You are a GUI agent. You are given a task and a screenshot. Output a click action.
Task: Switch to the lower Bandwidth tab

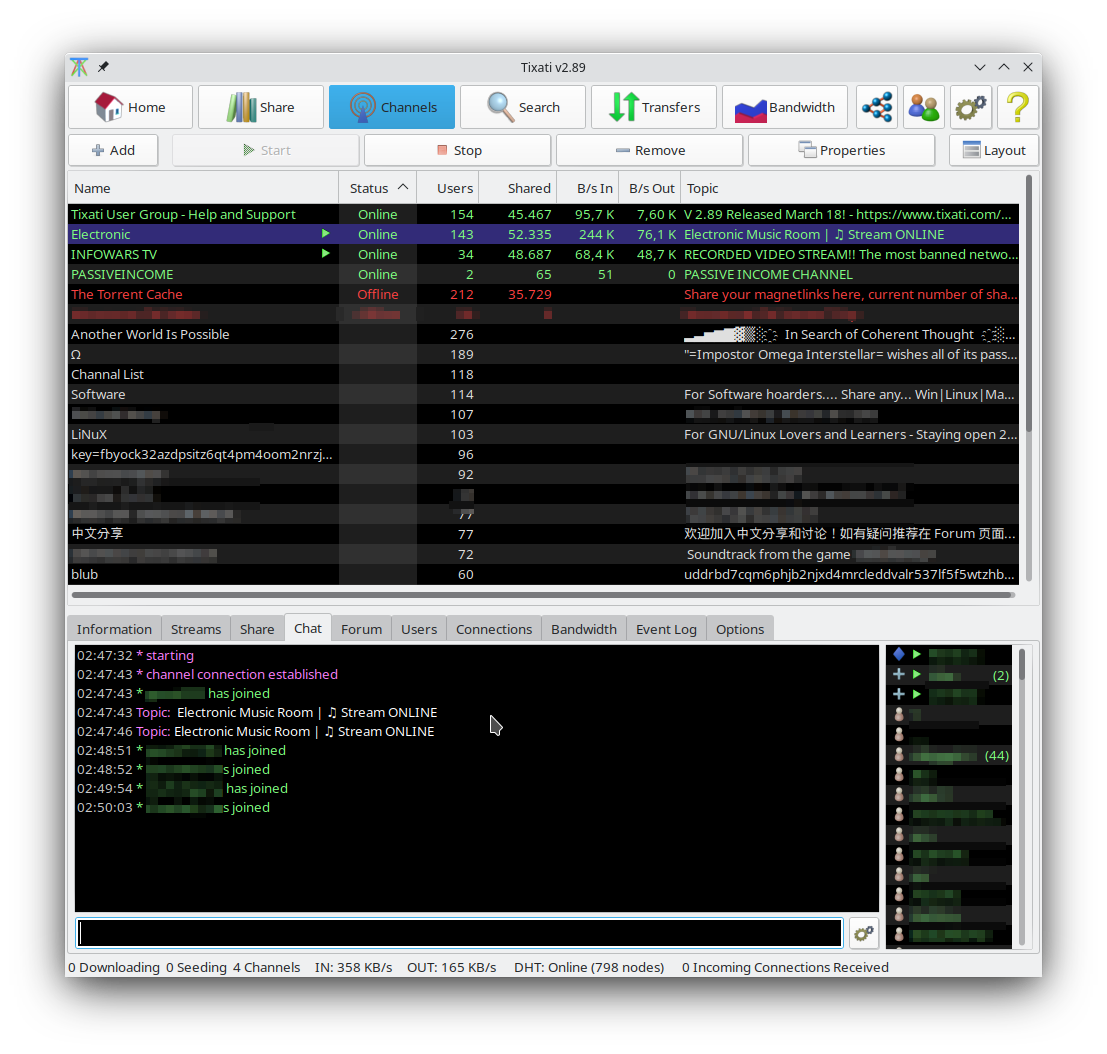click(584, 629)
